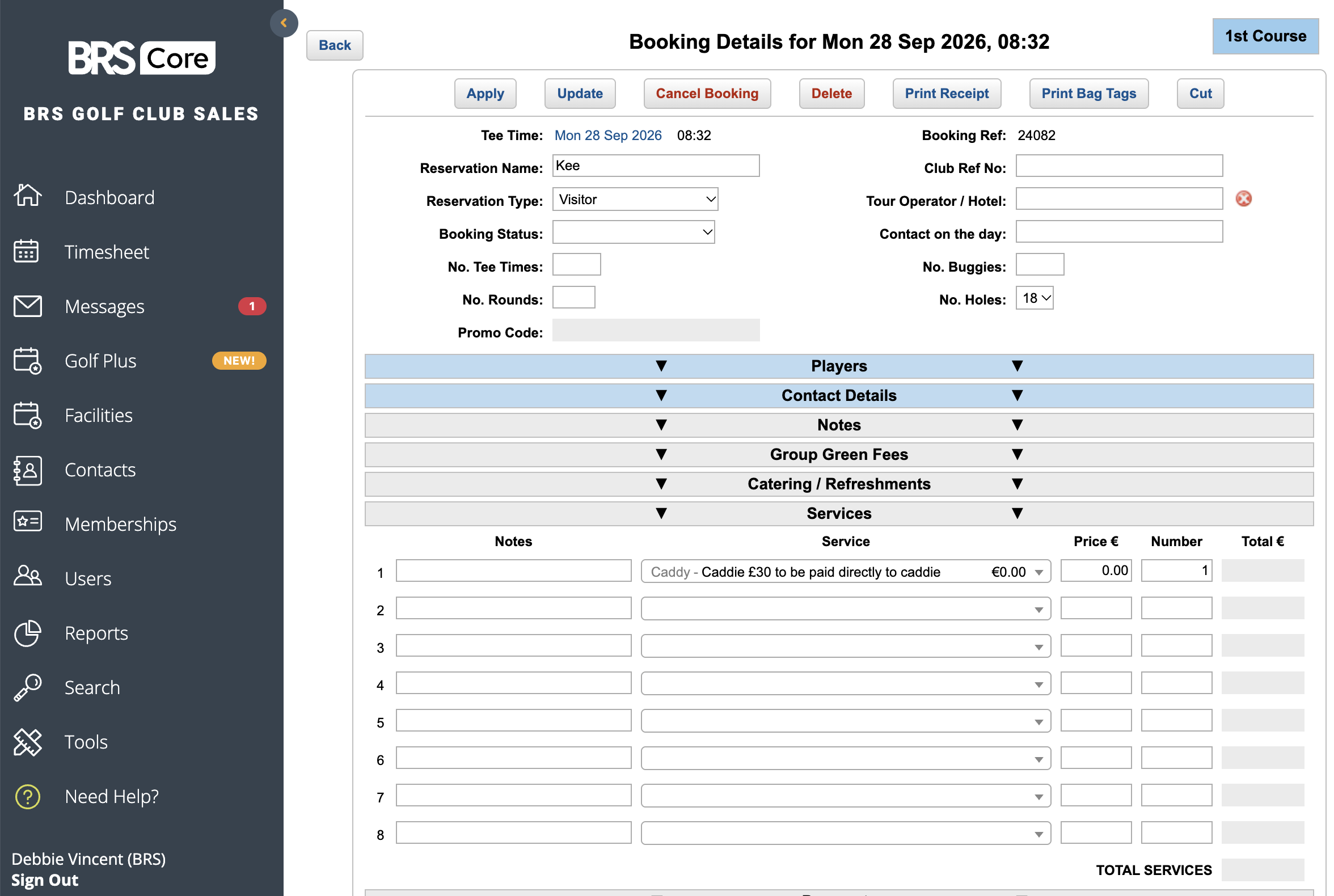Expand the Group Green Fees section
This screenshot has width=1334, height=896.
(838, 454)
